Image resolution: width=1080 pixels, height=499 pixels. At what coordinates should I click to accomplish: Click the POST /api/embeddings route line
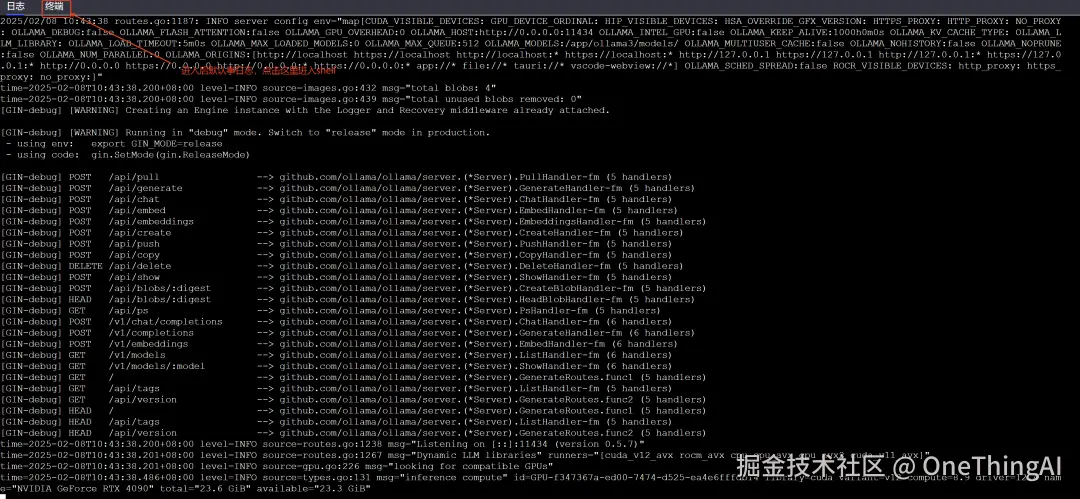[353, 221]
